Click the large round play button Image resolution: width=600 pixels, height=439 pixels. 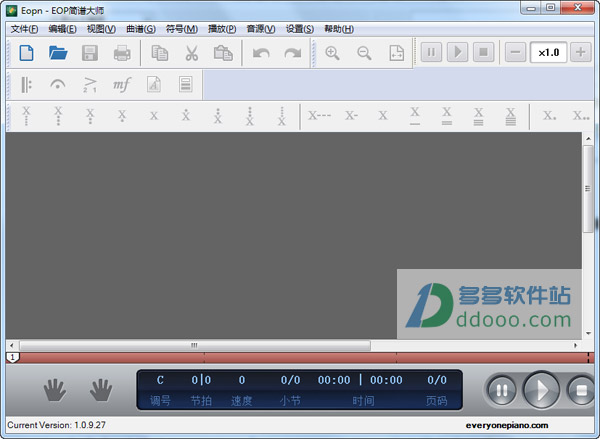(541, 390)
